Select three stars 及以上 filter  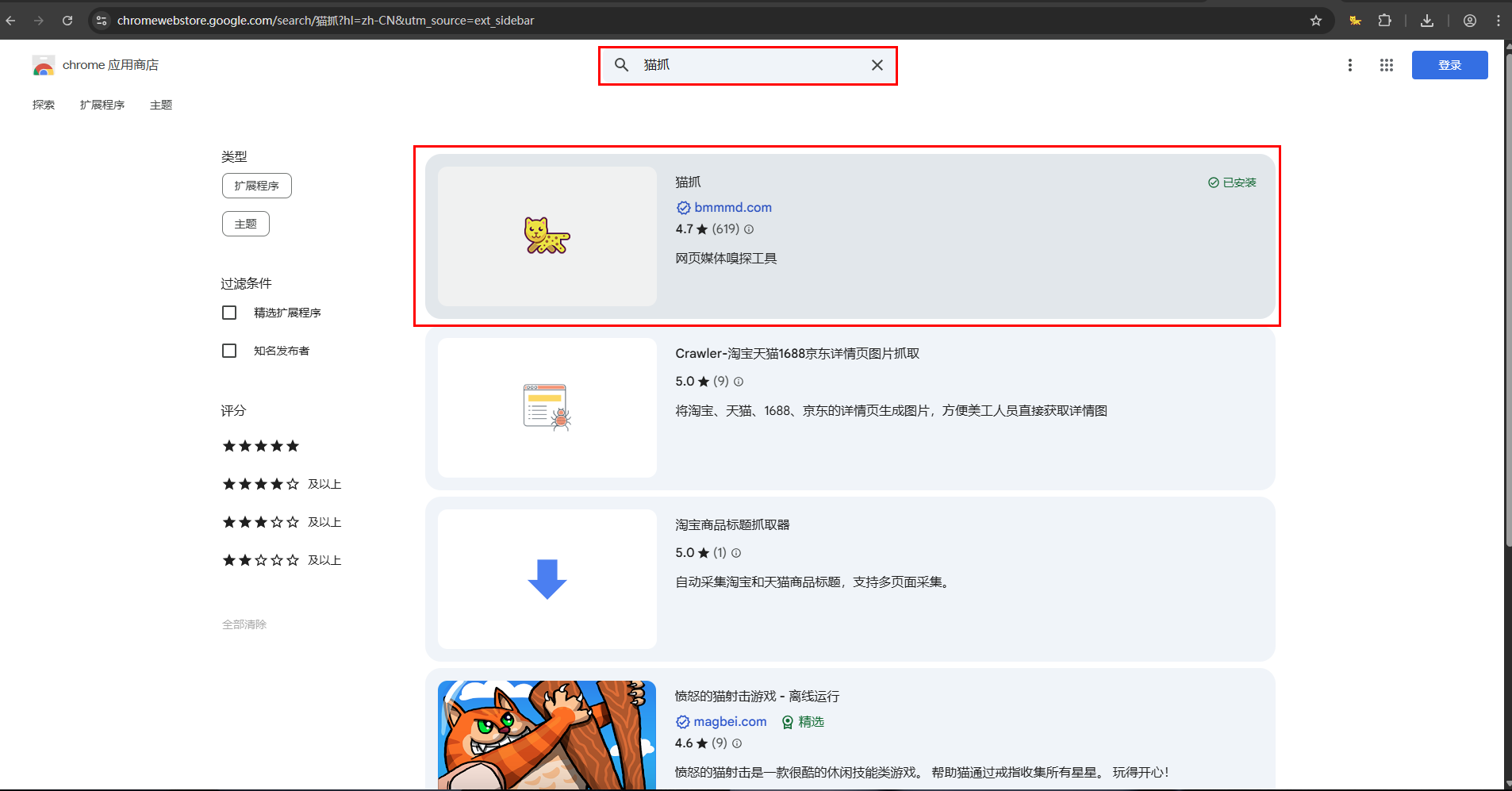pyautogui.click(x=282, y=522)
